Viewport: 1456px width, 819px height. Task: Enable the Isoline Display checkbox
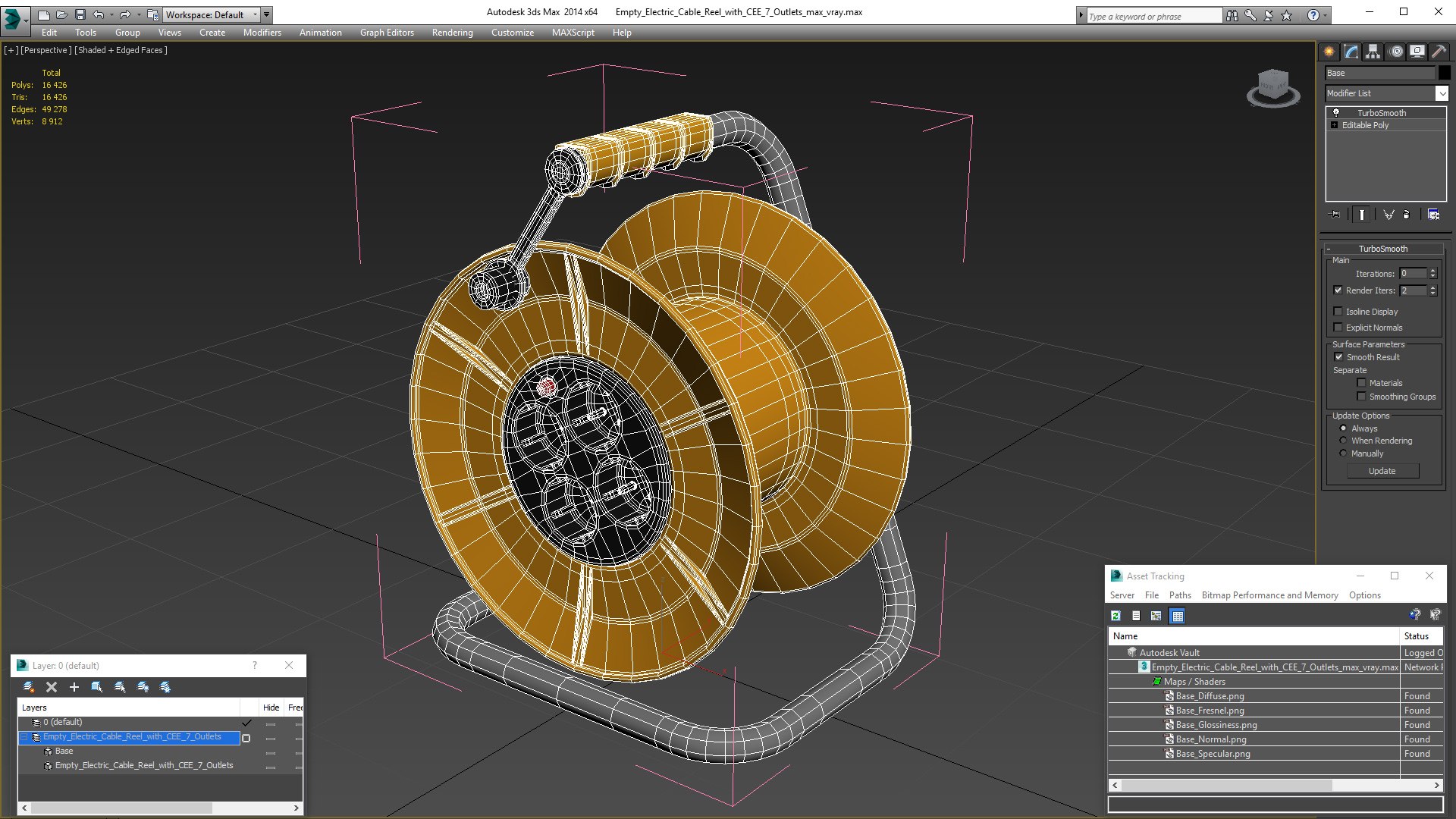[1338, 312]
